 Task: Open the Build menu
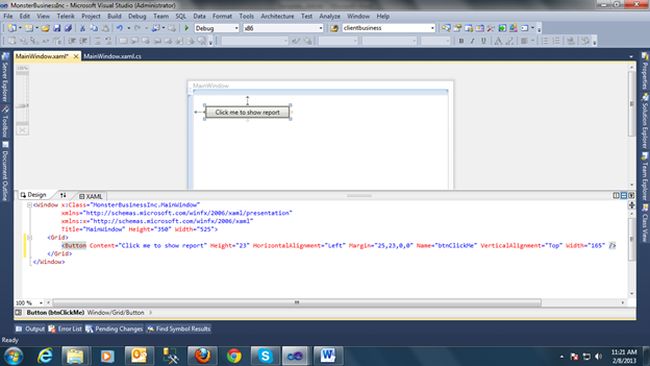click(114, 16)
